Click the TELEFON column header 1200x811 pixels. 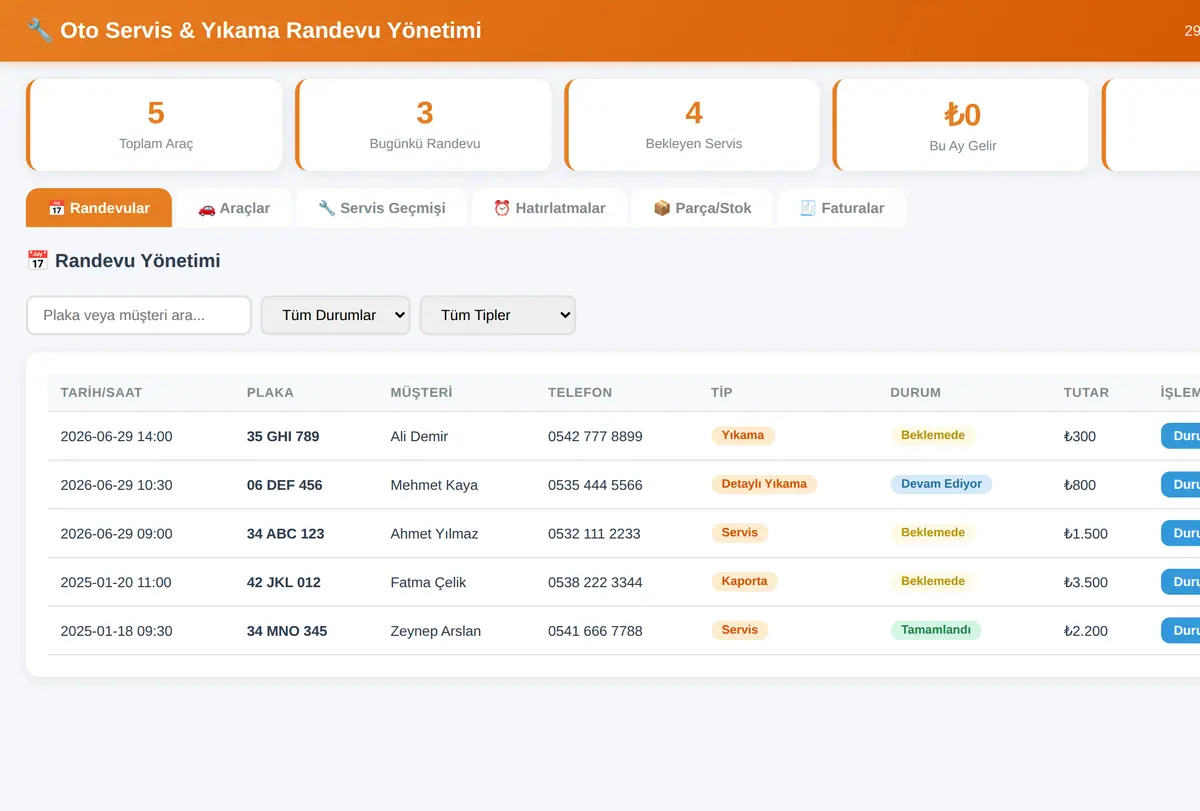tap(580, 392)
